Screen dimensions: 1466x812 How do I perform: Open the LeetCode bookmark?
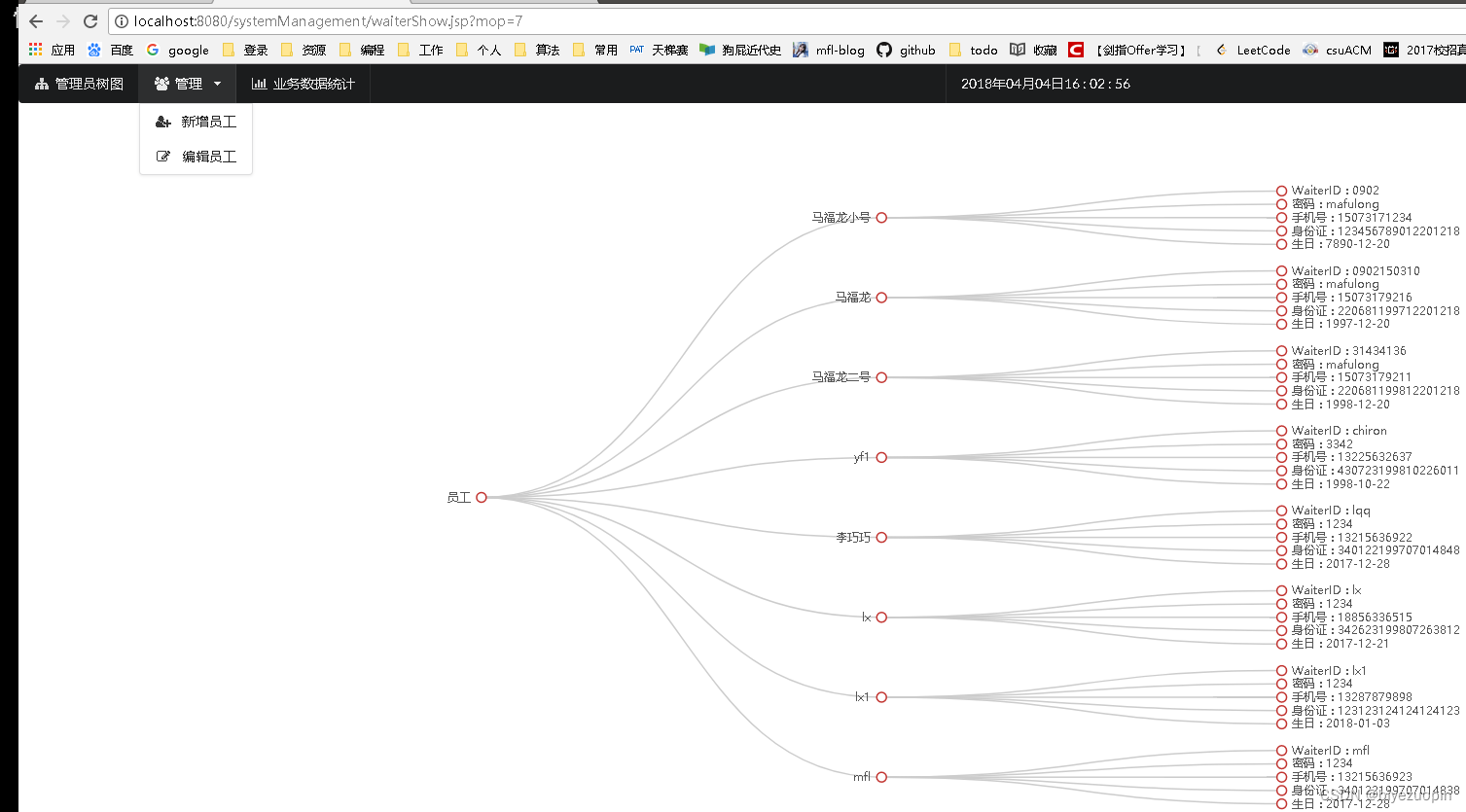1253,50
